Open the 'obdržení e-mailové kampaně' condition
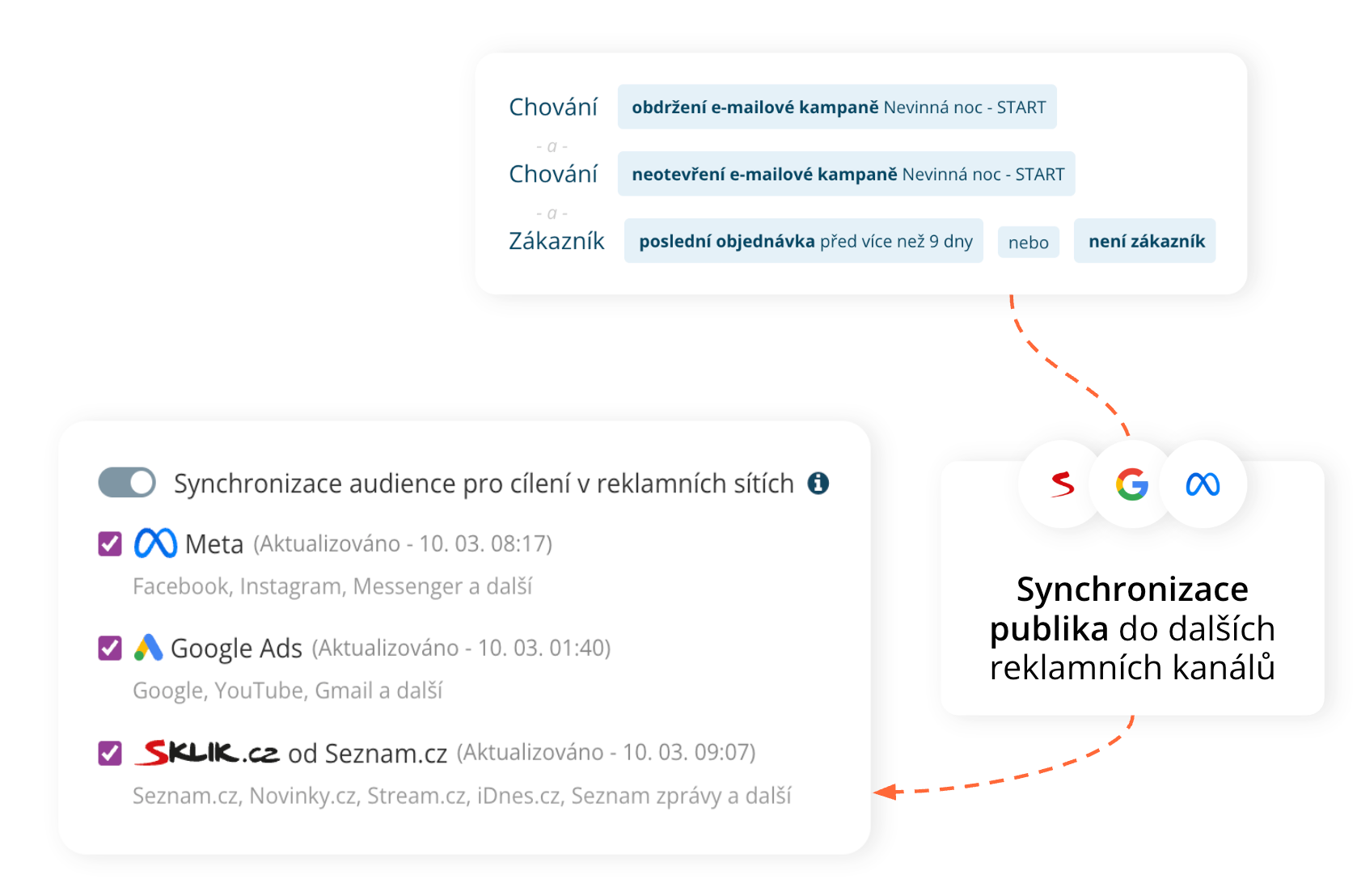This screenshot has height=896, width=1357. [837, 108]
